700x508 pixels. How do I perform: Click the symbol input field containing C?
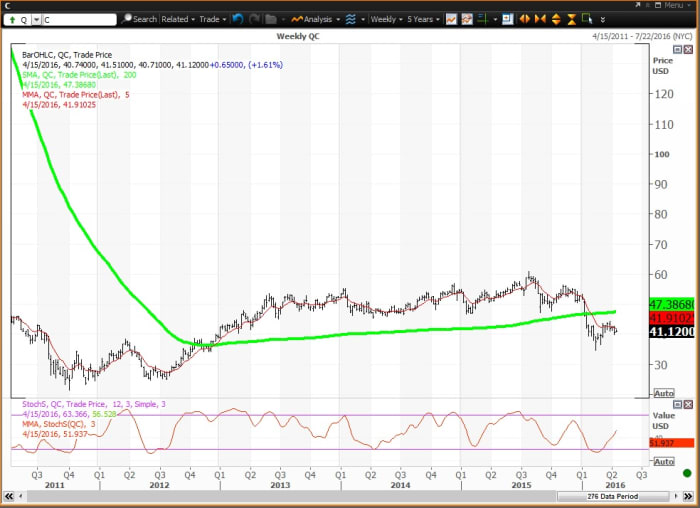(80, 19)
